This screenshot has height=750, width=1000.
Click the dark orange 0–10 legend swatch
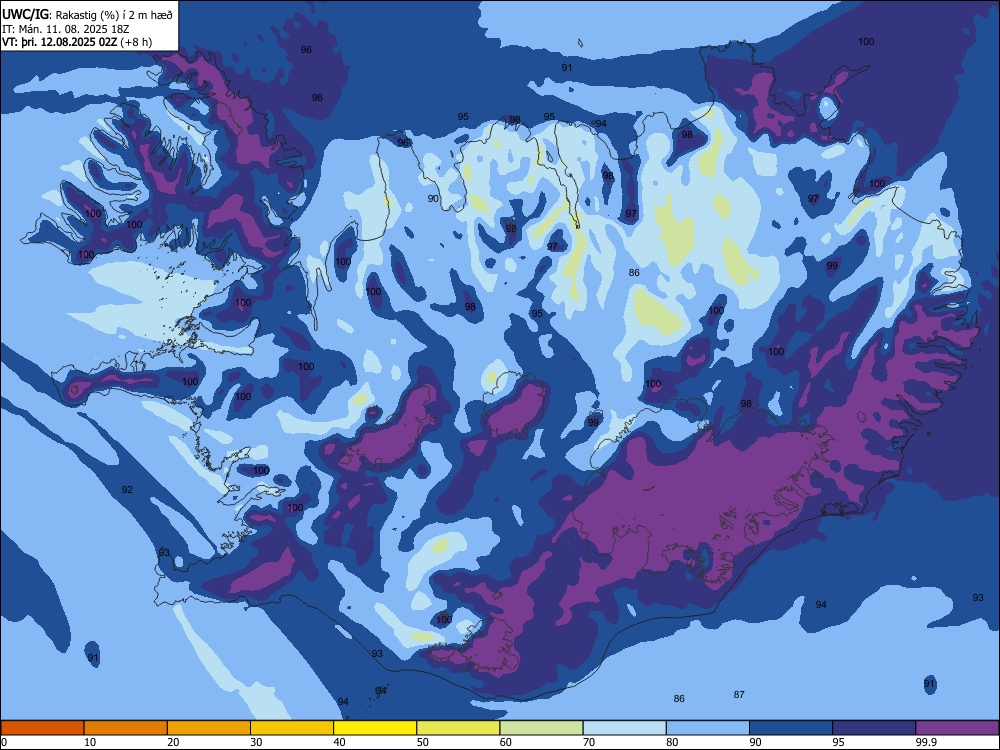tap(42, 728)
